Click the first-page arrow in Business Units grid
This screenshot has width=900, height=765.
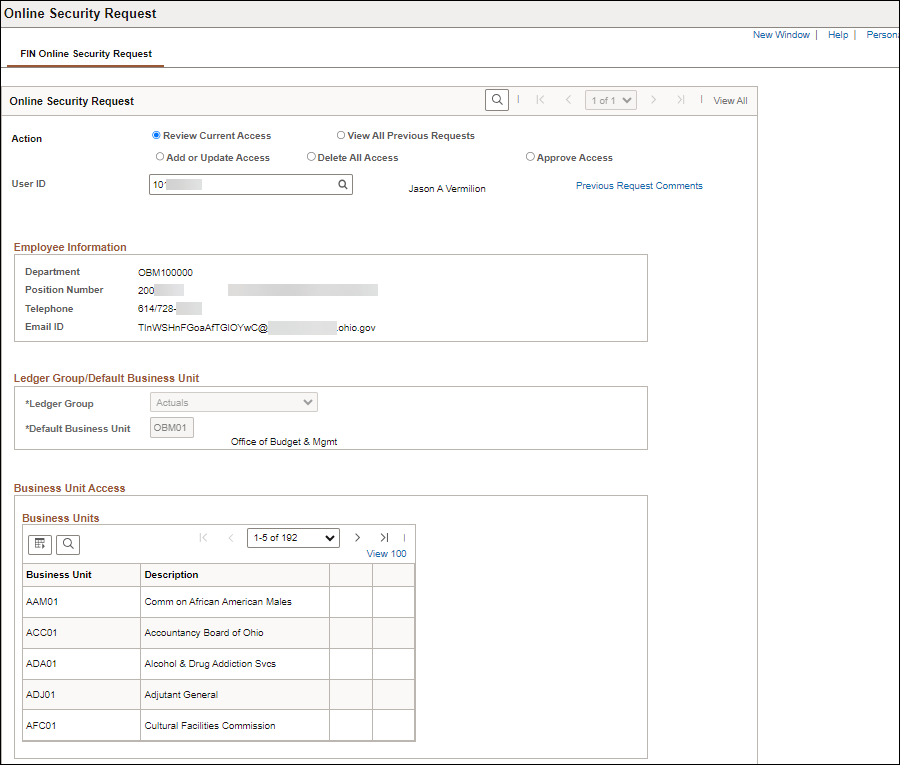point(204,538)
